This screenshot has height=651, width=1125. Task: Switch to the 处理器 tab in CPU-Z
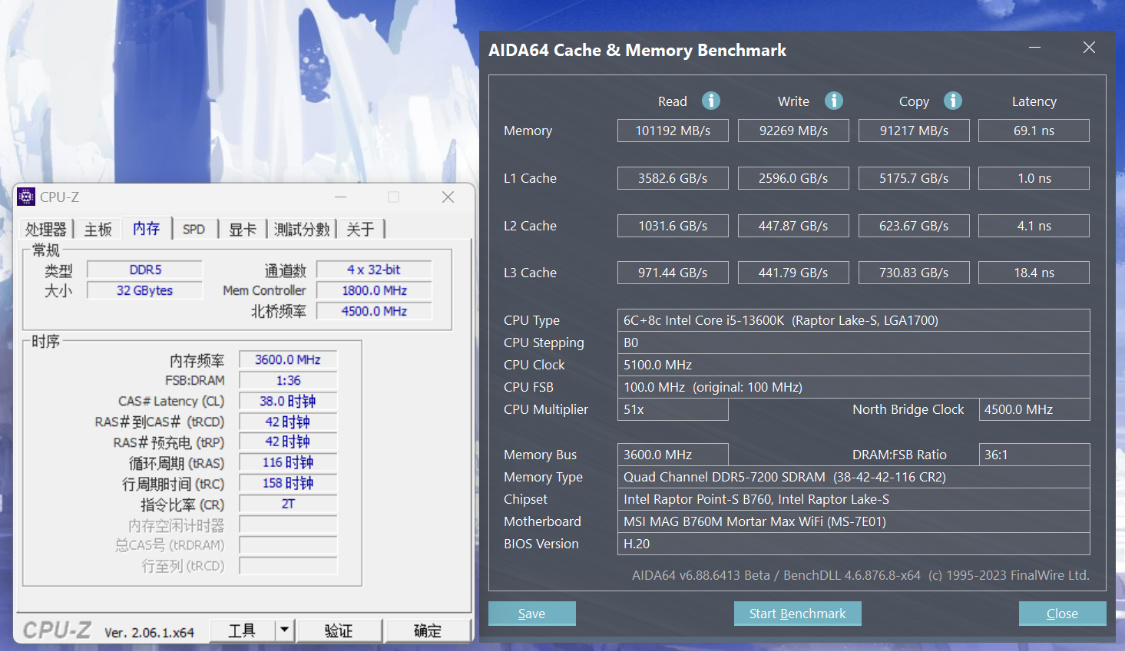(46, 229)
